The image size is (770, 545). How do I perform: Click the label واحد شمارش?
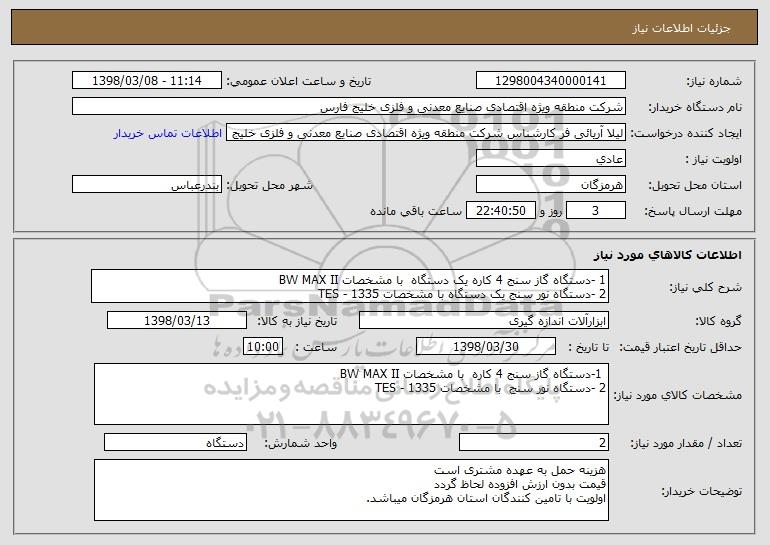pyautogui.click(x=301, y=443)
